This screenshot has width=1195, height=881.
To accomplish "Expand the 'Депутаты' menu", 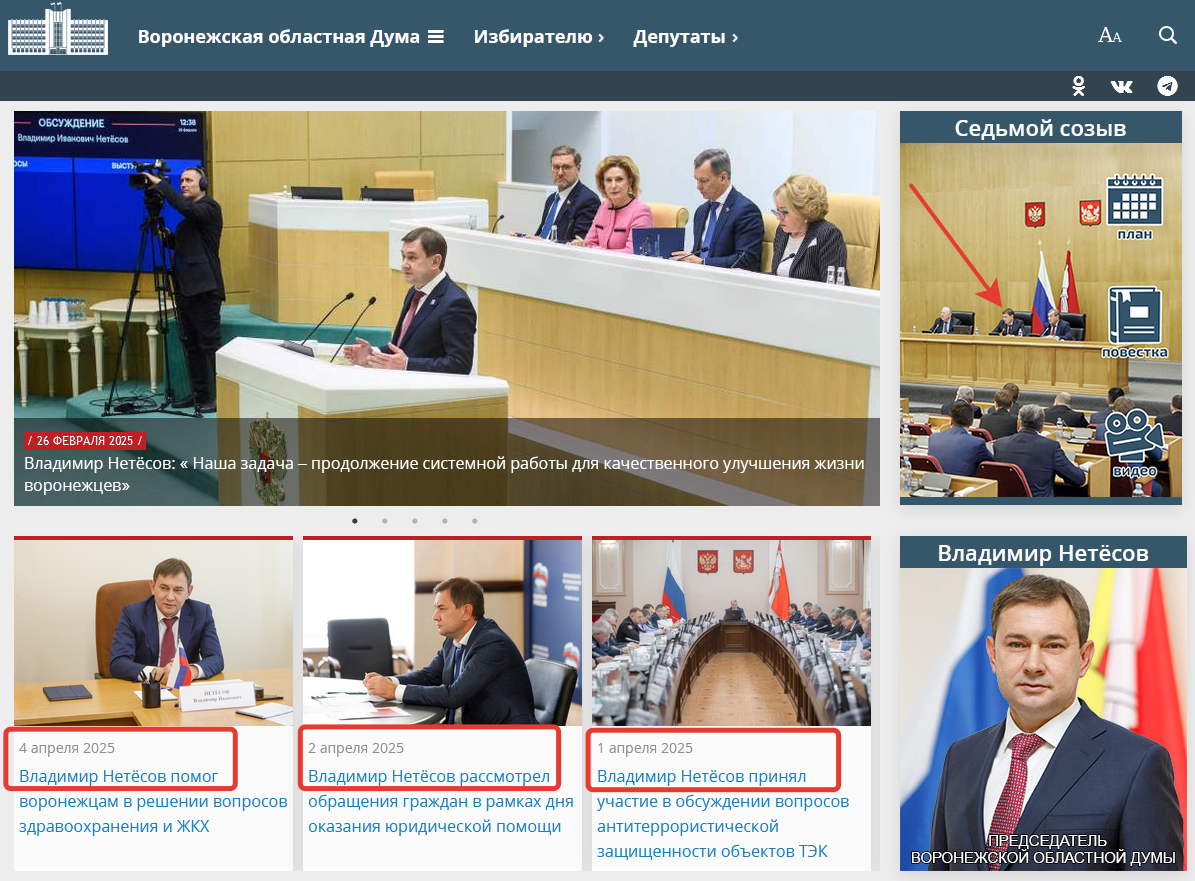I will (x=685, y=37).
